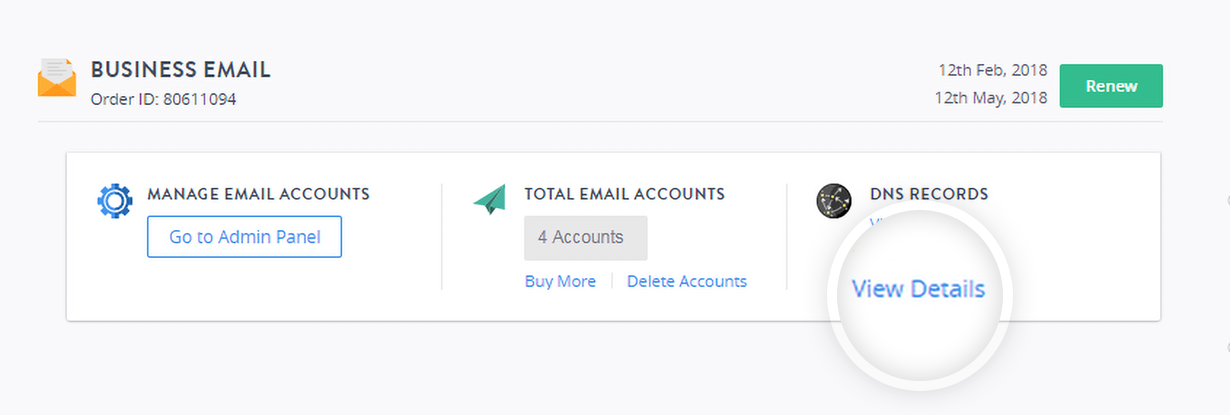1230x415 pixels.
Task: Open the Delete Accounts link
Action: pyautogui.click(x=687, y=281)
